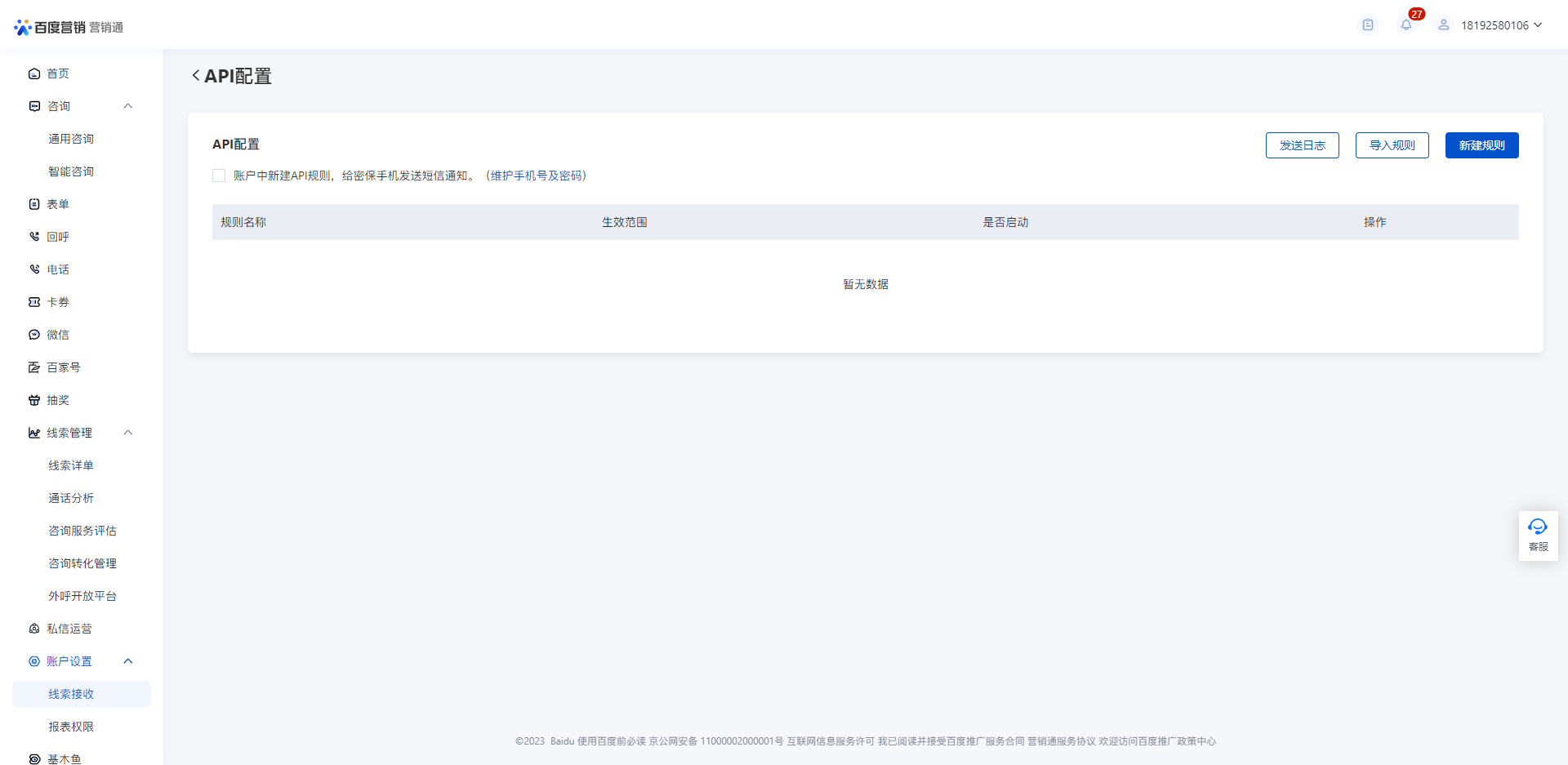Click the 首页 home icon in sidebar
Screen dimensions: 1568x765
click(x=34, y=73)
